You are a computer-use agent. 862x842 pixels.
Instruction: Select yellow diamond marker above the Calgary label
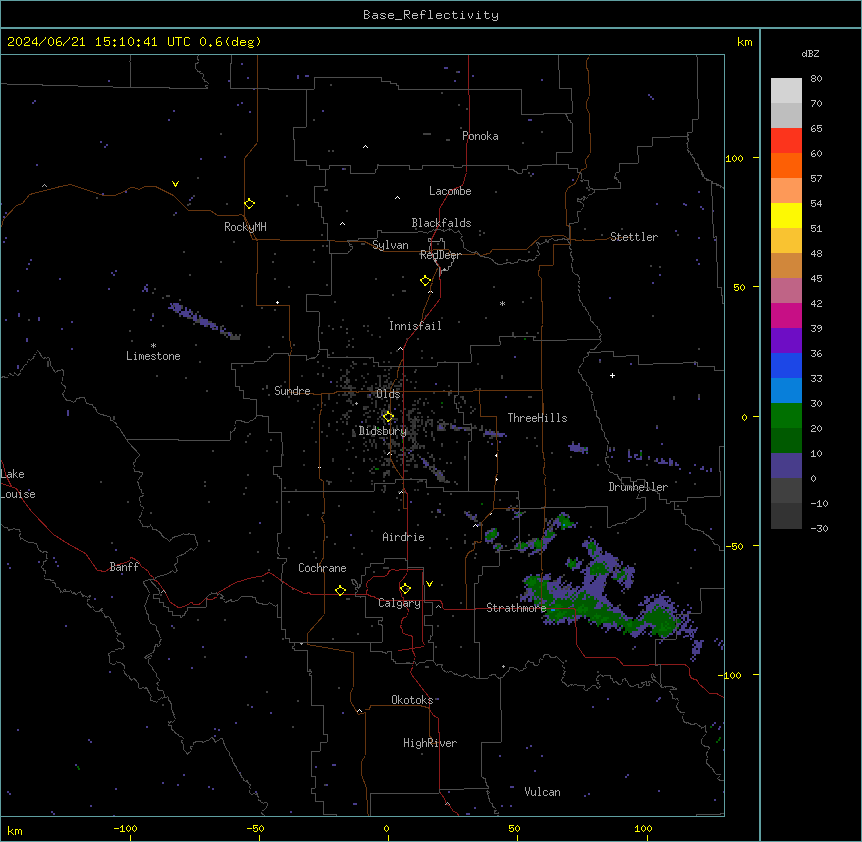(x=405, y=589)
